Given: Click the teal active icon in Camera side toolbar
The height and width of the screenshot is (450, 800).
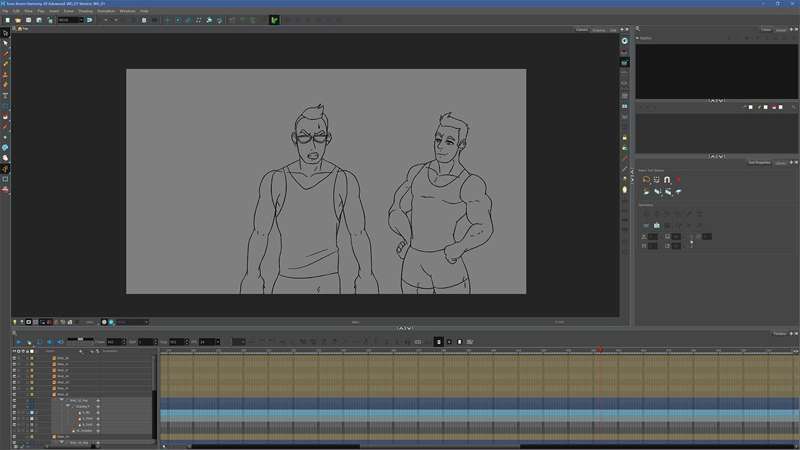Looking at the screenshot, I should [624, 62].
